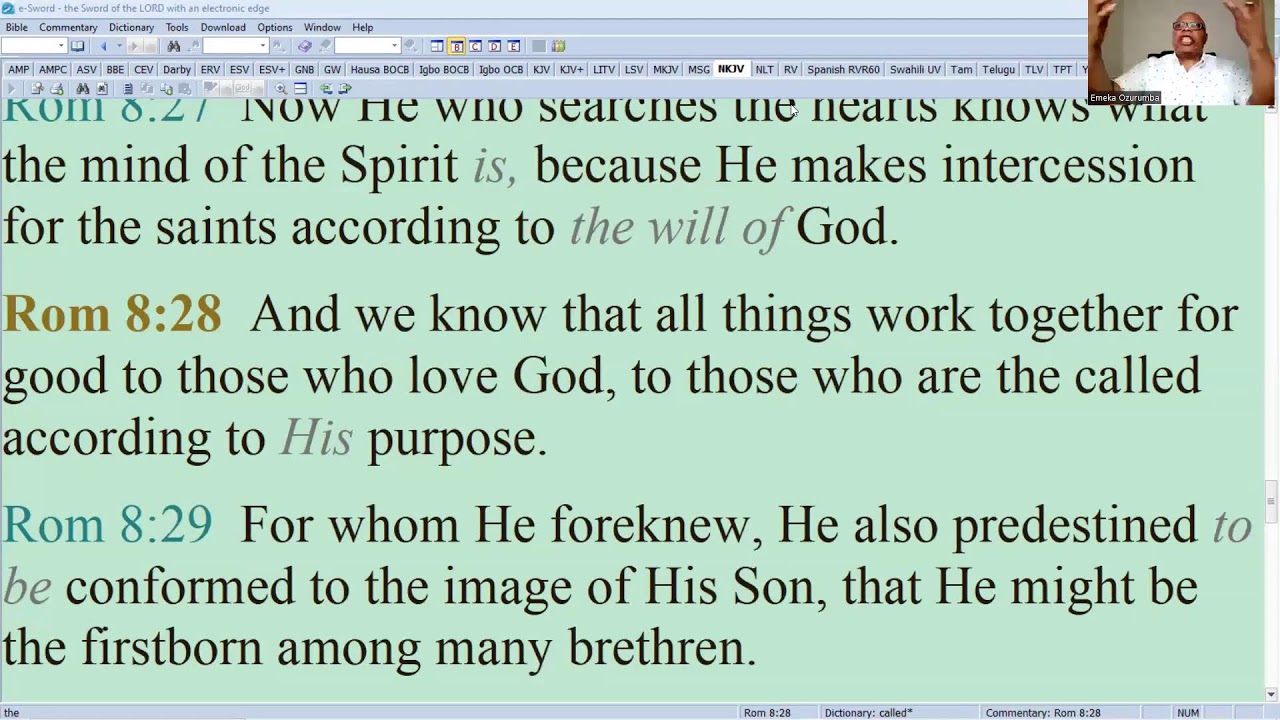The width and height of the screenshot is (1280, 720).
Task: Switch to the TPT translation tab
Action: [x=1062, y=69]
